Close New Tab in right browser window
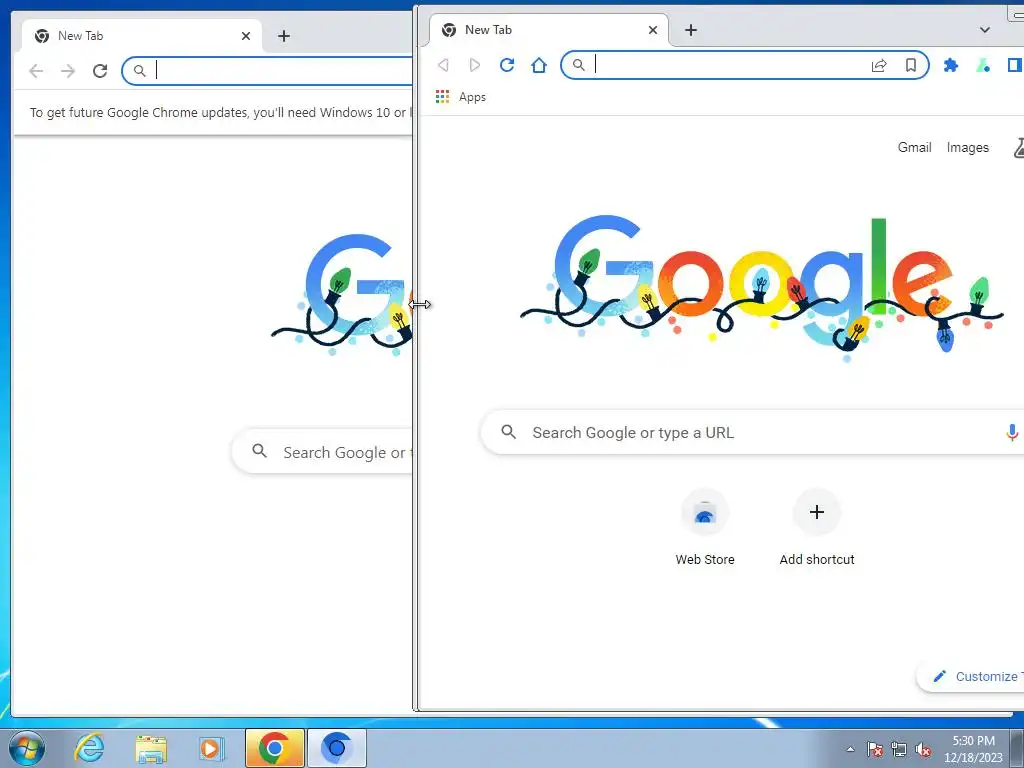The image size is (1024, 768). (x=652, y=30)
